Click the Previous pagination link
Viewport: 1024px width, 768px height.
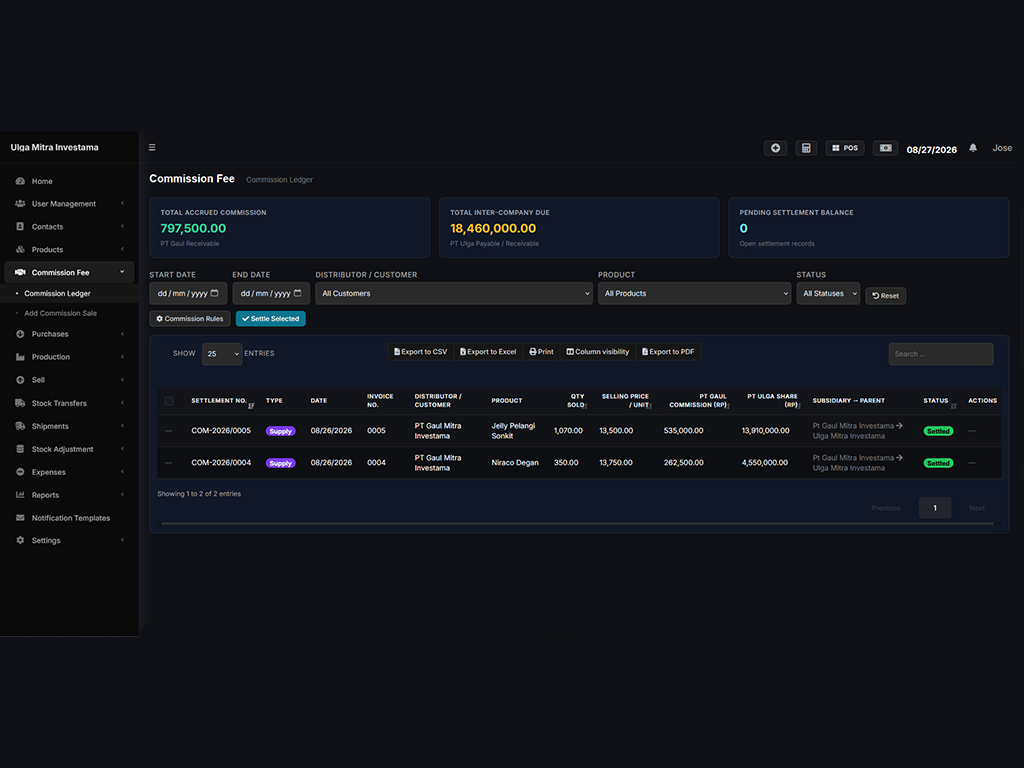[x=886, y=508]
